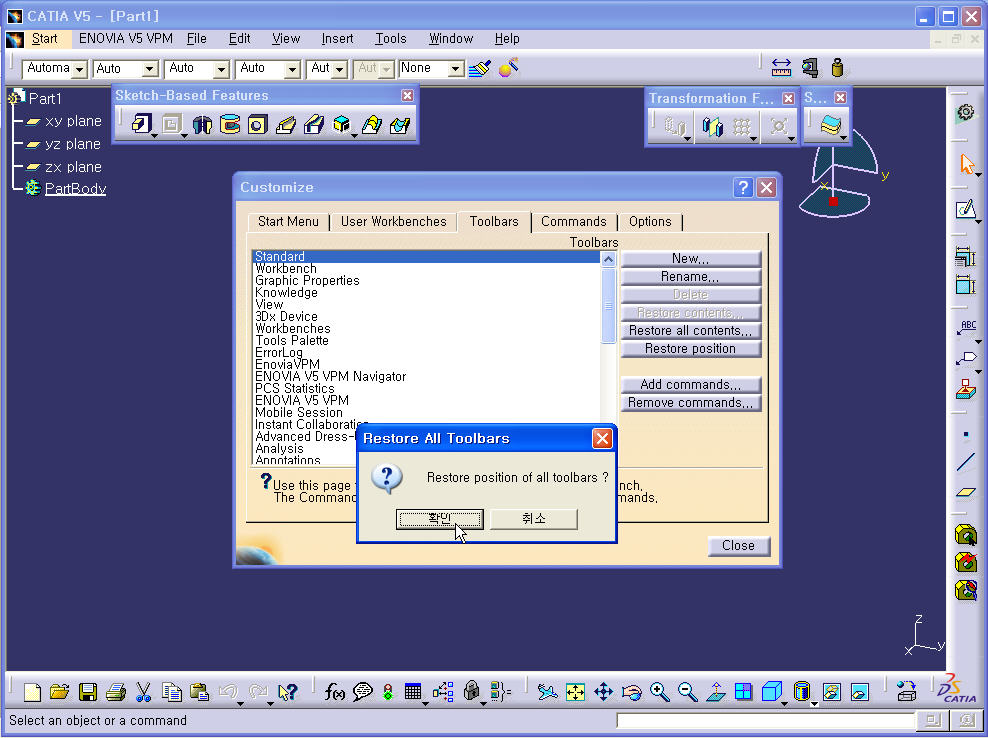Image resolution: width=988 pixels, height=738 pixels.
Task: Click the toolbars list scrollbar up arrow
Action: point(608,259)
